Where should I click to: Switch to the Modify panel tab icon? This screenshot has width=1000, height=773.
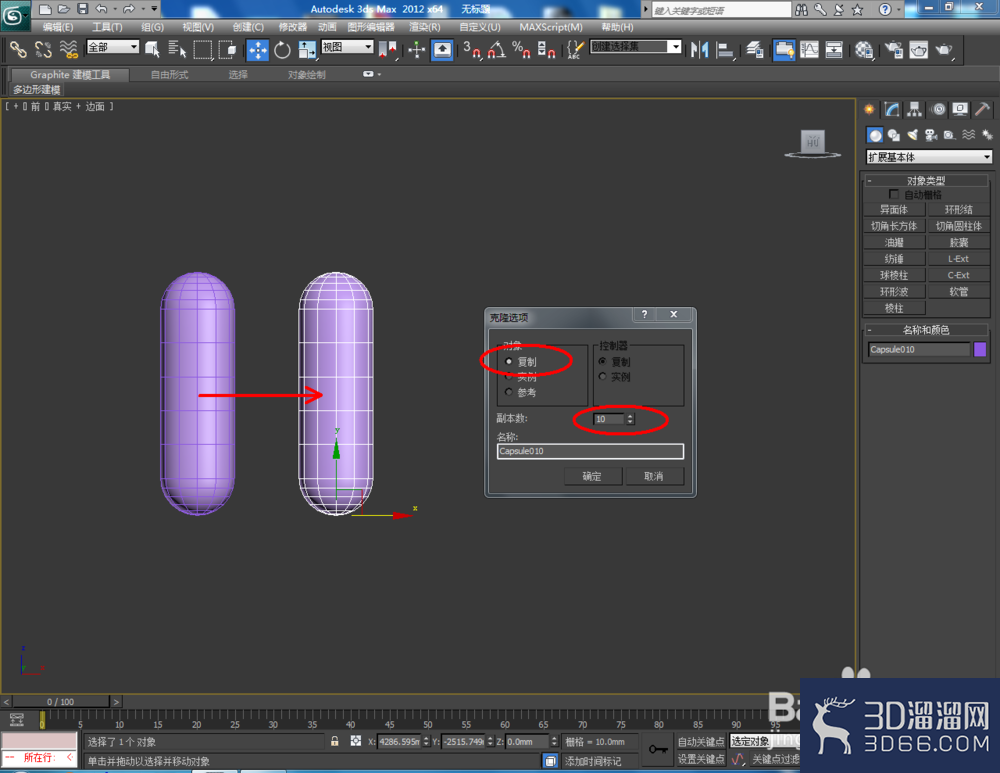click(x=892, y=110)
